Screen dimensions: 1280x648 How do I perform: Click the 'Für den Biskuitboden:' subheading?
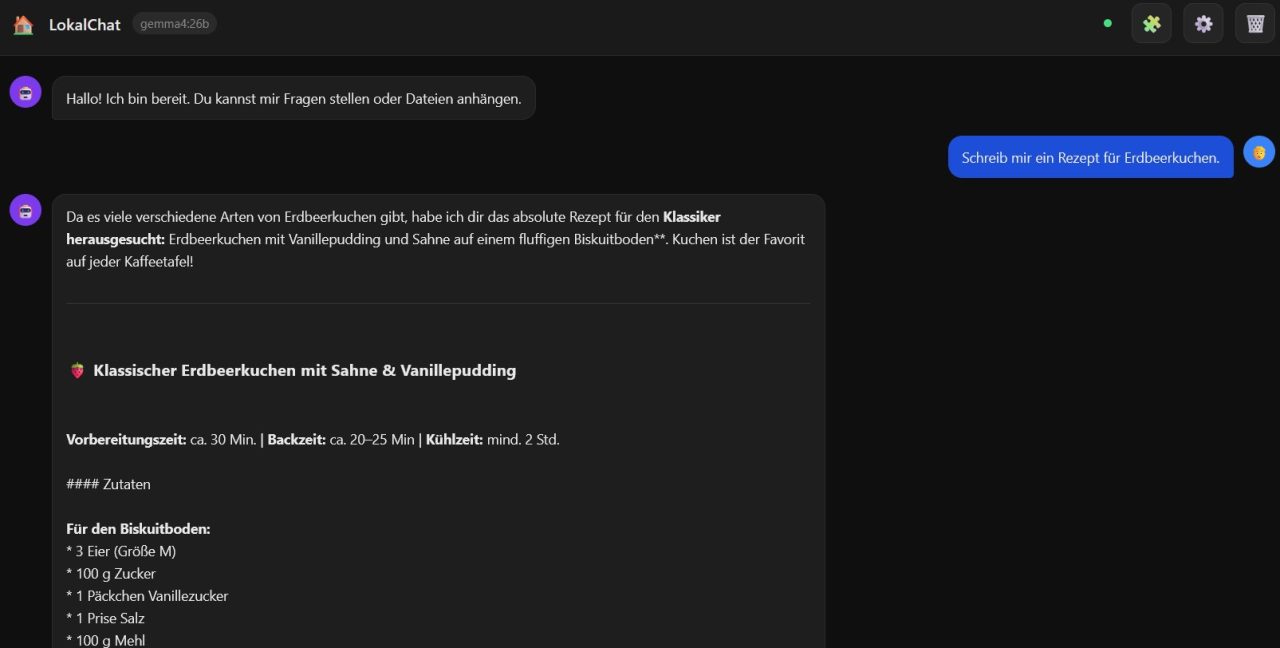138,529
